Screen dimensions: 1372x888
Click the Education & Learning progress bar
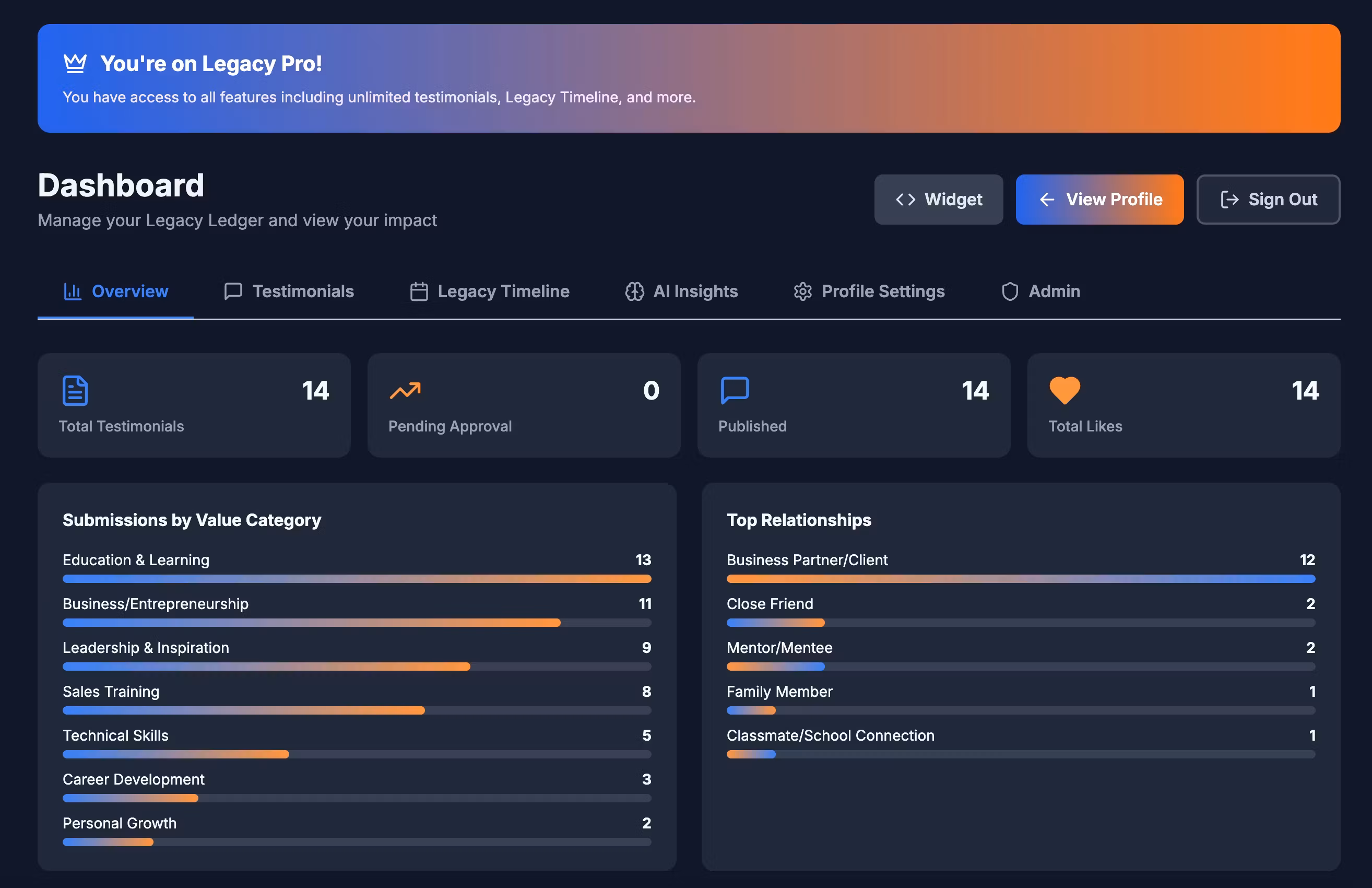[x=357, y=578]
